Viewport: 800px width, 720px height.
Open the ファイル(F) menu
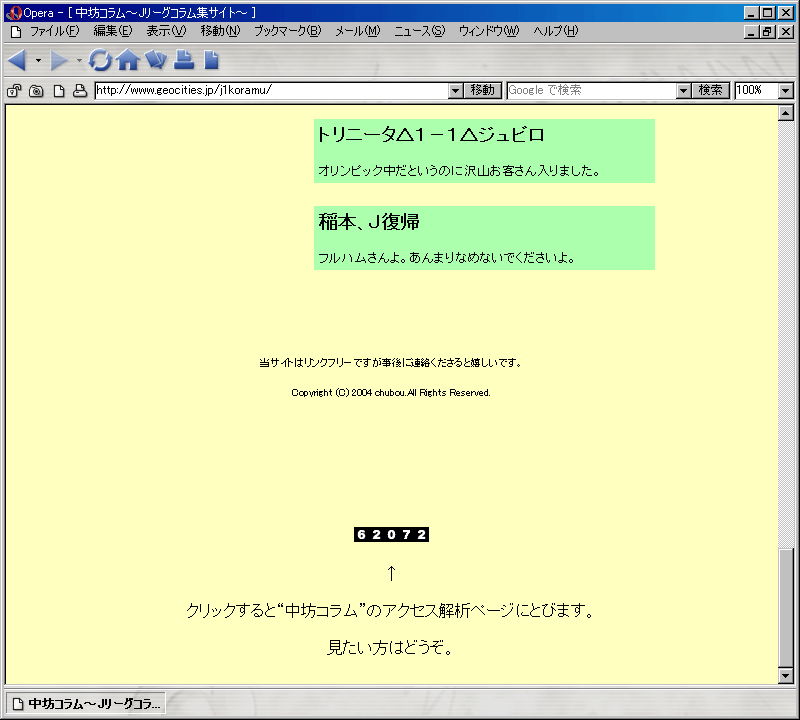pos(55,31)
